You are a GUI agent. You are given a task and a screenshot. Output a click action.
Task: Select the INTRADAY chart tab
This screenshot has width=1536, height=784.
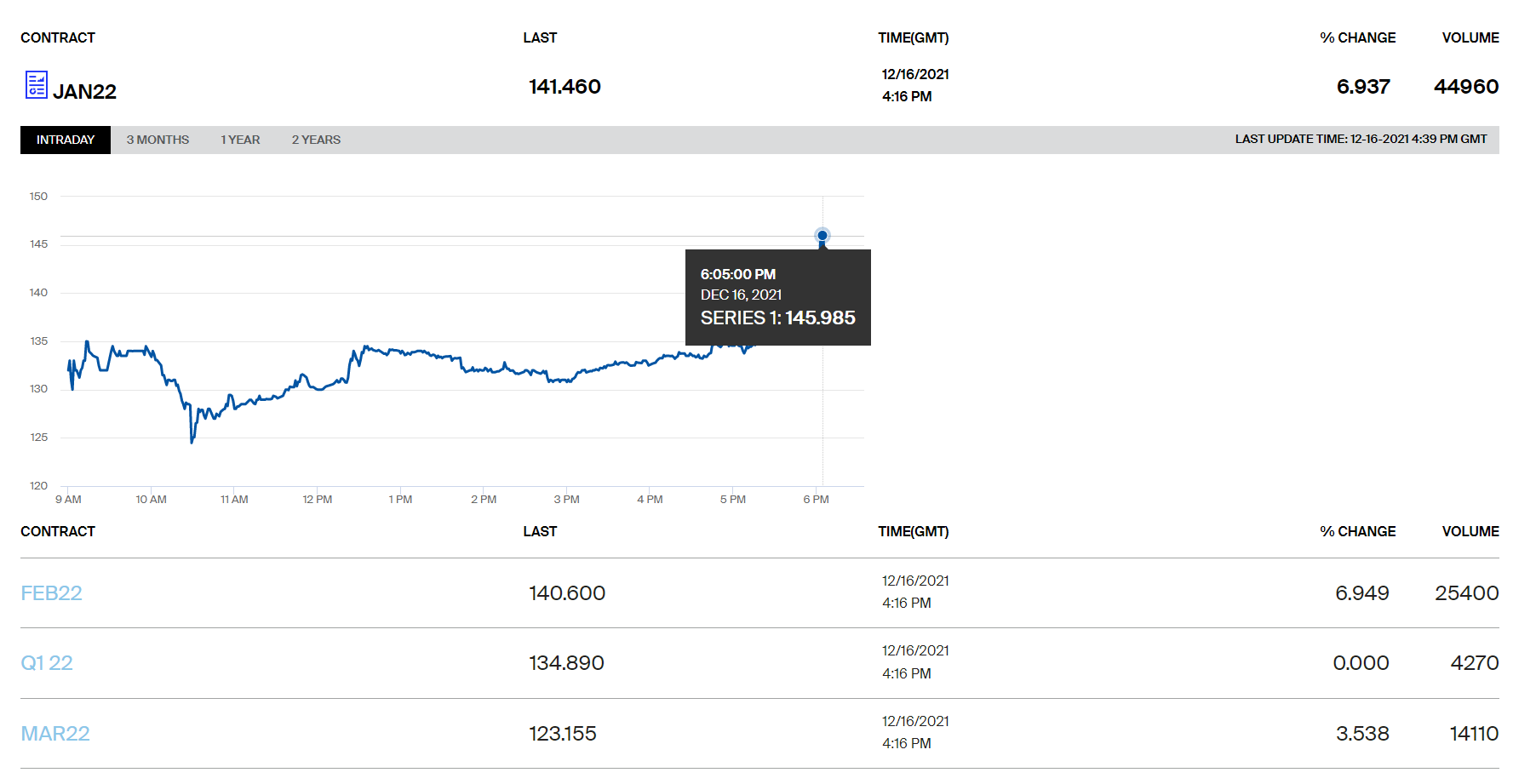(x=66, y=140)
